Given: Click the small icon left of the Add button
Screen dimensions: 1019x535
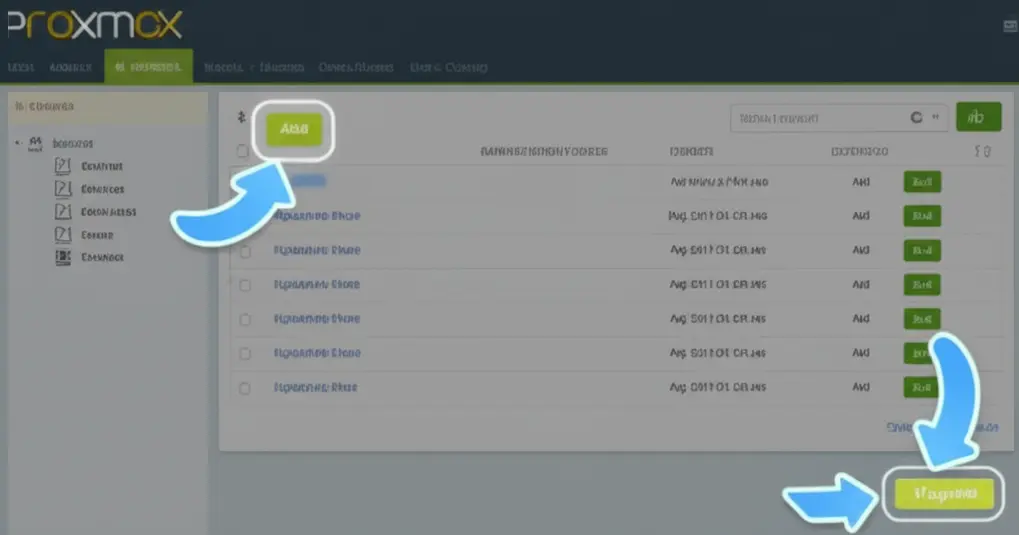Looking at the screenshot, I should coord(241,118).
